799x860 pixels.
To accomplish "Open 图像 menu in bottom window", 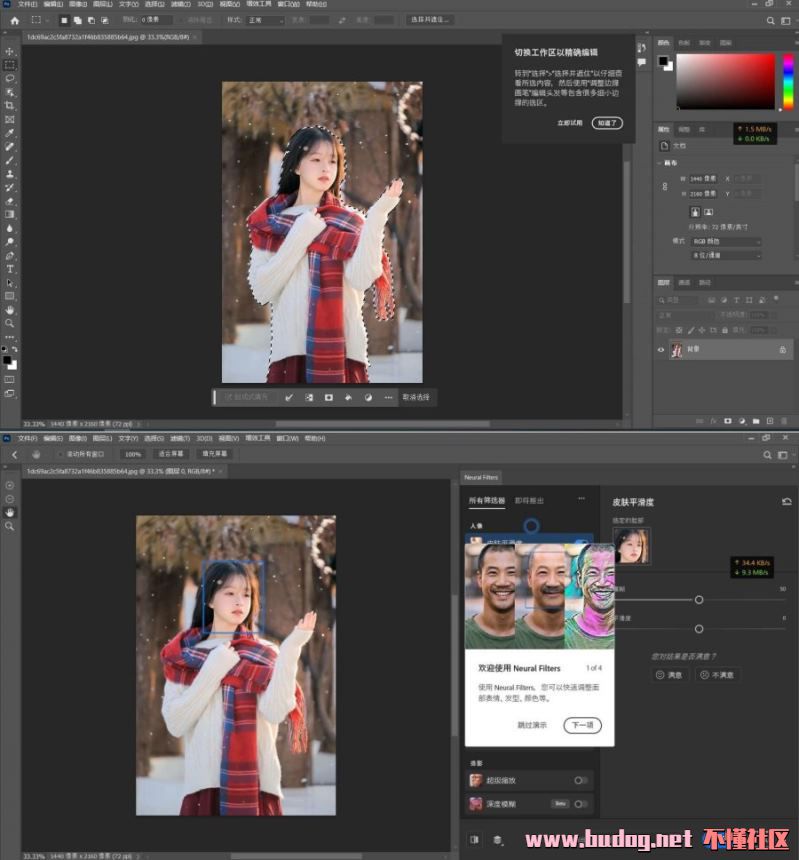I will [x=78, y=439].
